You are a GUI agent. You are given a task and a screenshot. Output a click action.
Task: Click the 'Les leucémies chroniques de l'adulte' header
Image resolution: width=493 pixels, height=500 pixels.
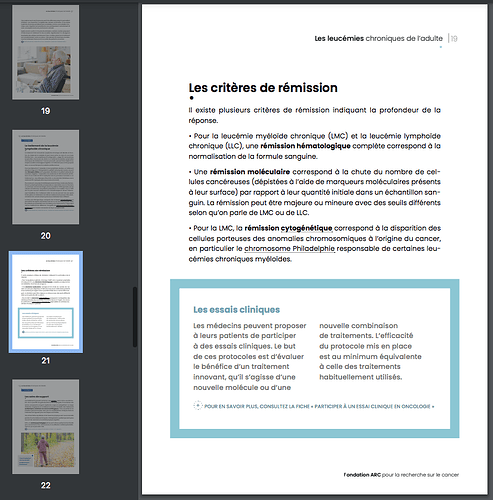(379, 38)
